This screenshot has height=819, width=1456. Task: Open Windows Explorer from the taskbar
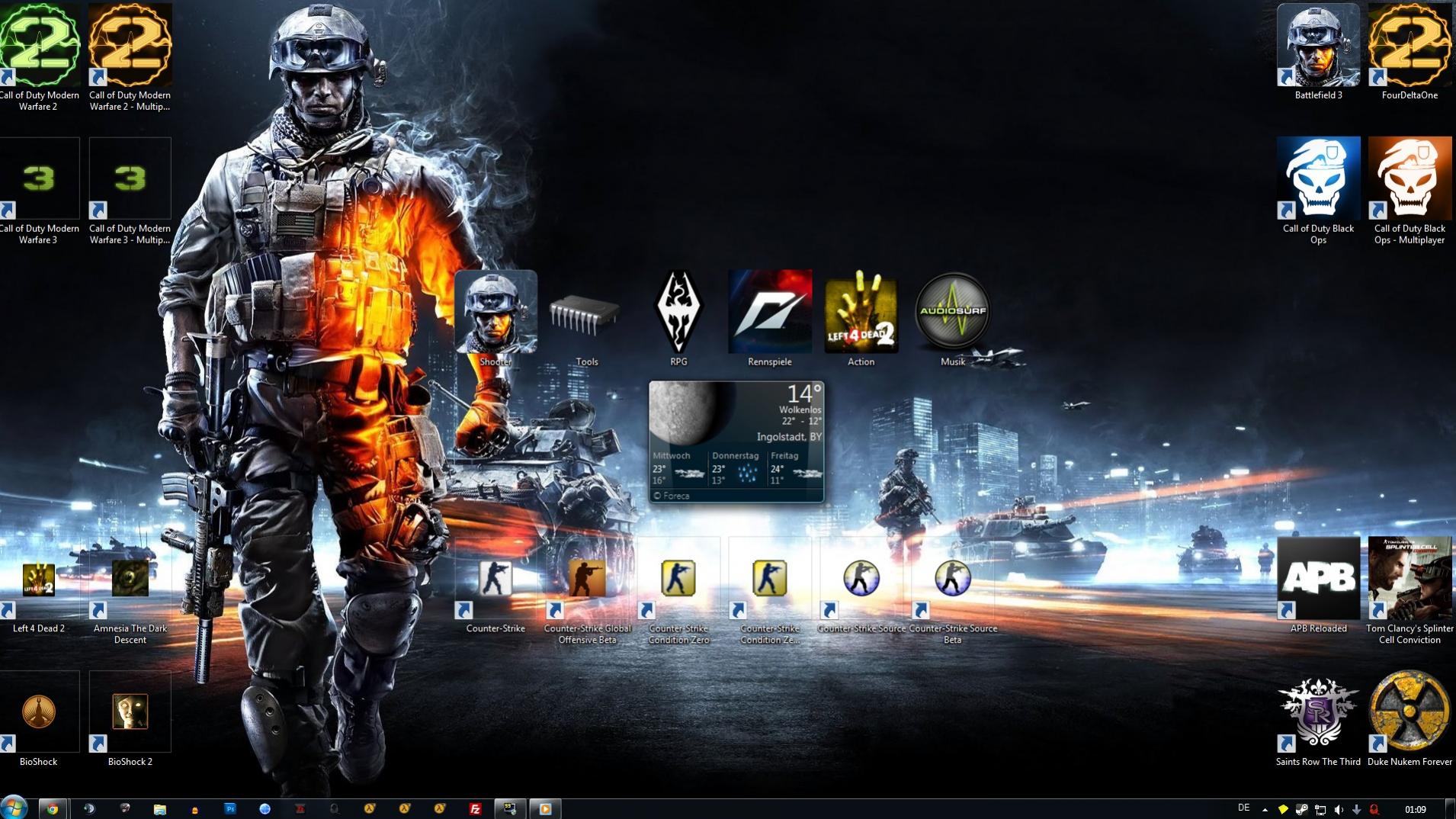coord(159,809)
